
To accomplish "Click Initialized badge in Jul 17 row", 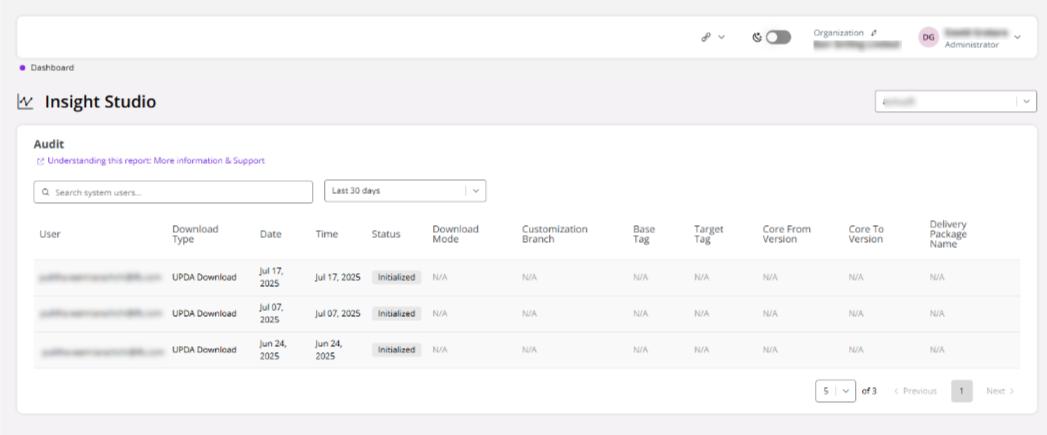I will tap(397, 277).
